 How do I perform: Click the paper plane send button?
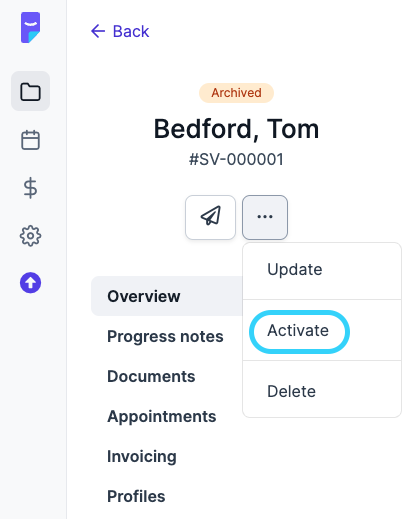coord(210,217)
